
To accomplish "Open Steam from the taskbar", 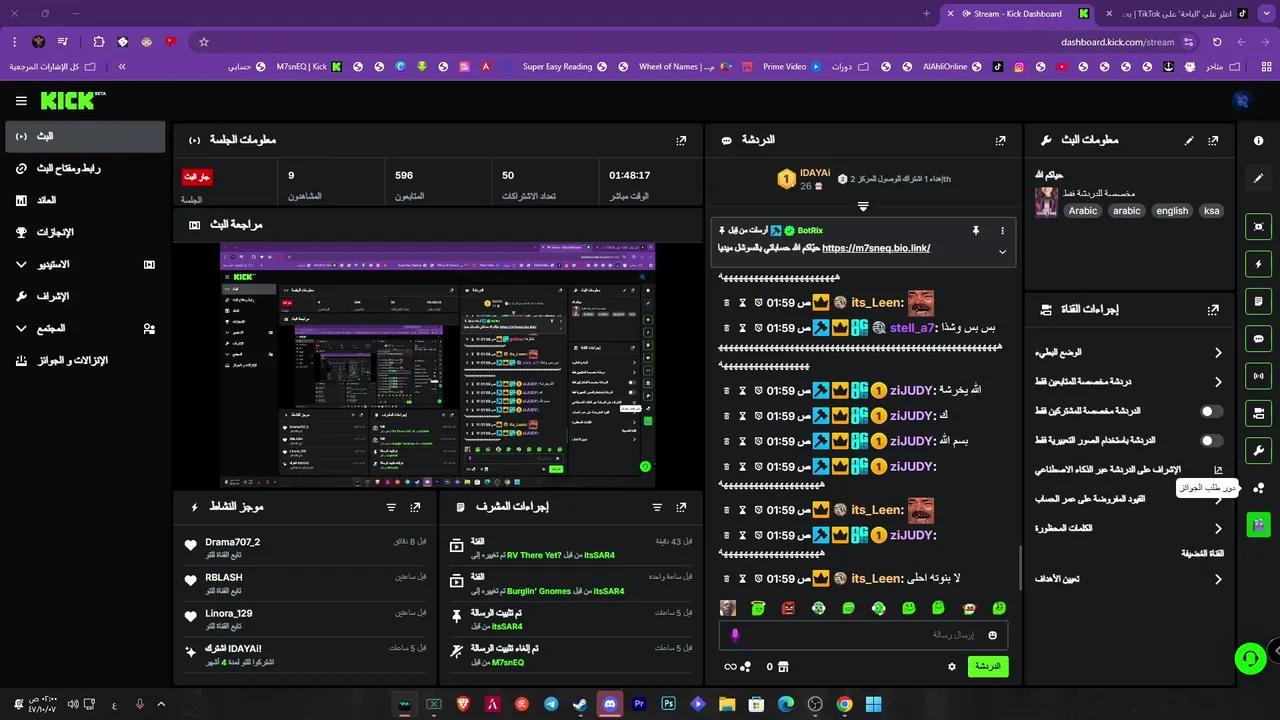I will tap(580, 704).
